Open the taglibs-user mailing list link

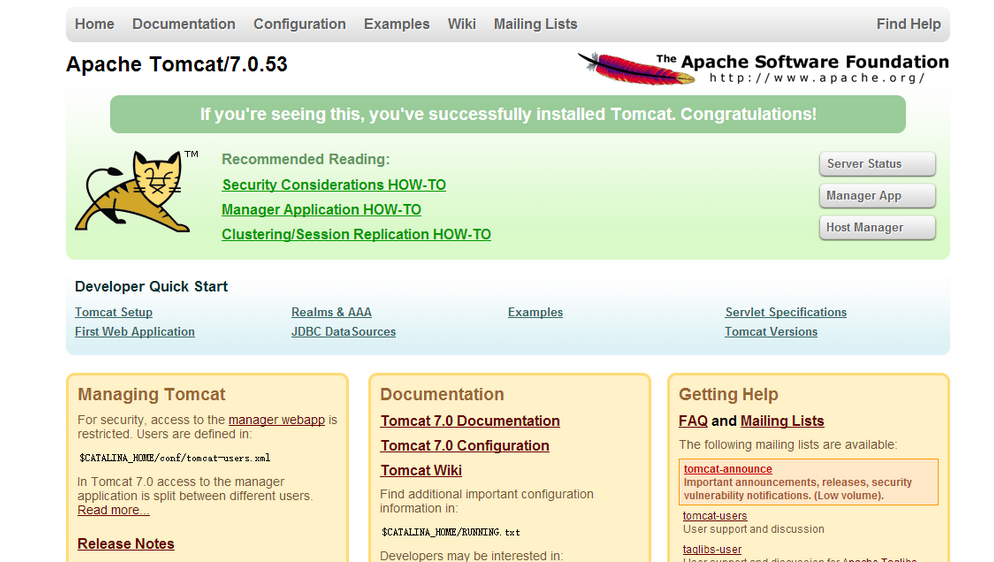(712, 550)
